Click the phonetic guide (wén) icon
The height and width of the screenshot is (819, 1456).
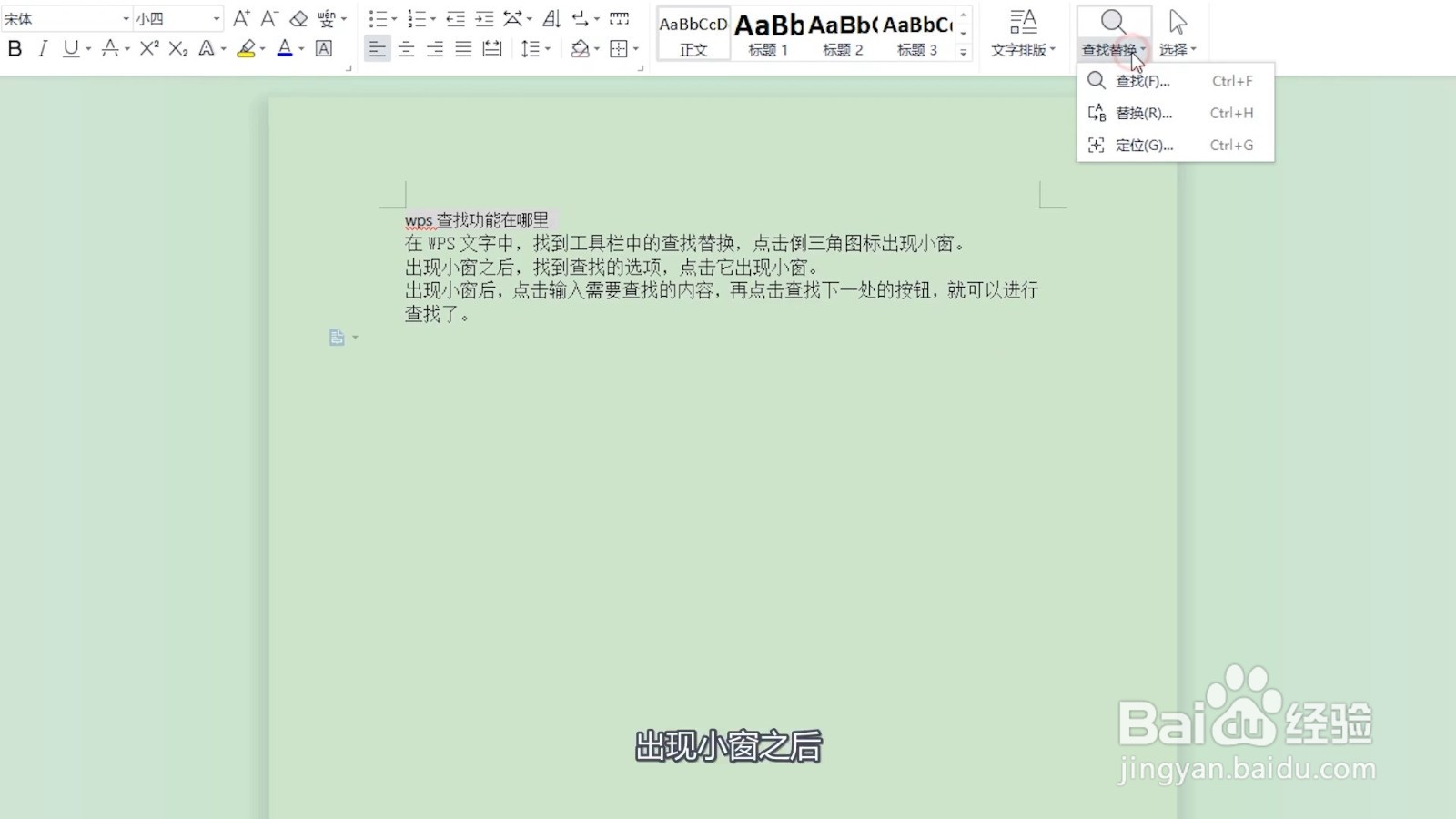(x=326, y=18)
